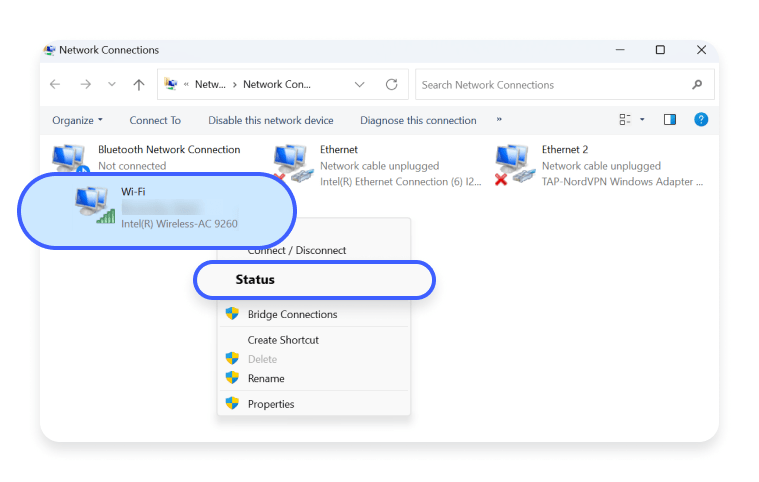Minimize the Network Connections window
The width and height of the screenshot is (759, 482).
[x=620, y=50]
